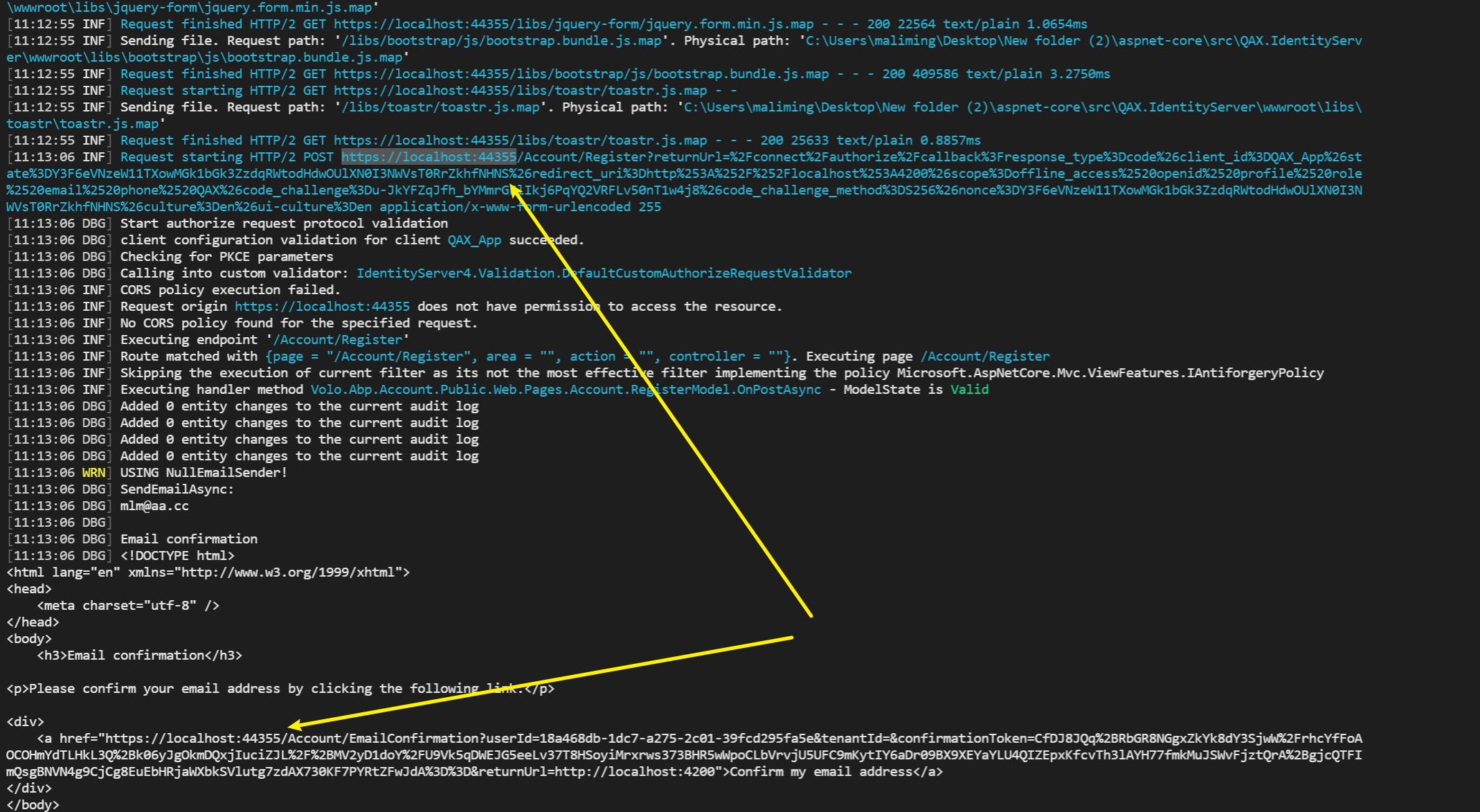Image resolution: width=1480 pixels, height=812 pixels.
Task: Click the '<!DOCTYPE html>' text
Action: [x=177, y=556]
